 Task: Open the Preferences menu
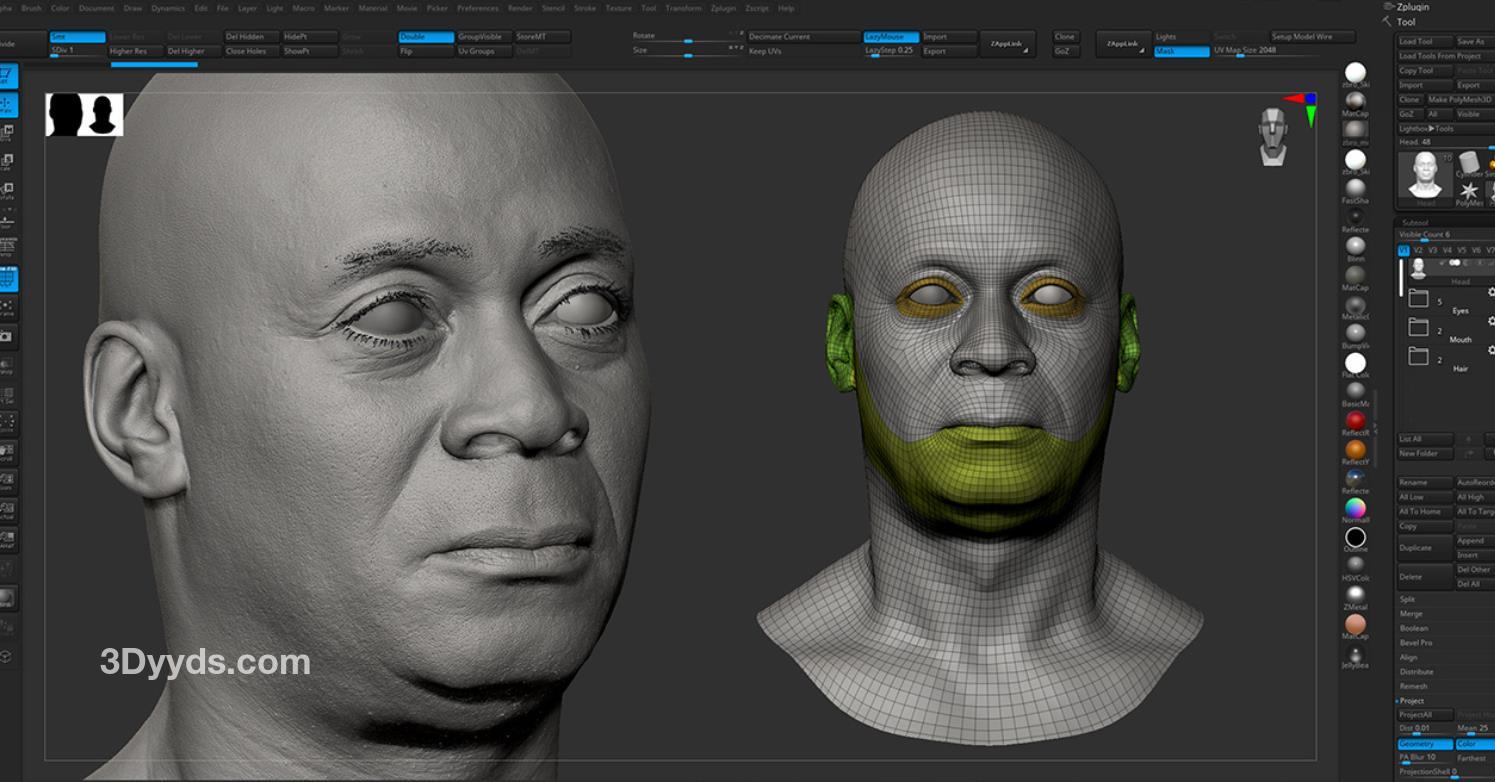pyautogui.click(x=477, y=8)
